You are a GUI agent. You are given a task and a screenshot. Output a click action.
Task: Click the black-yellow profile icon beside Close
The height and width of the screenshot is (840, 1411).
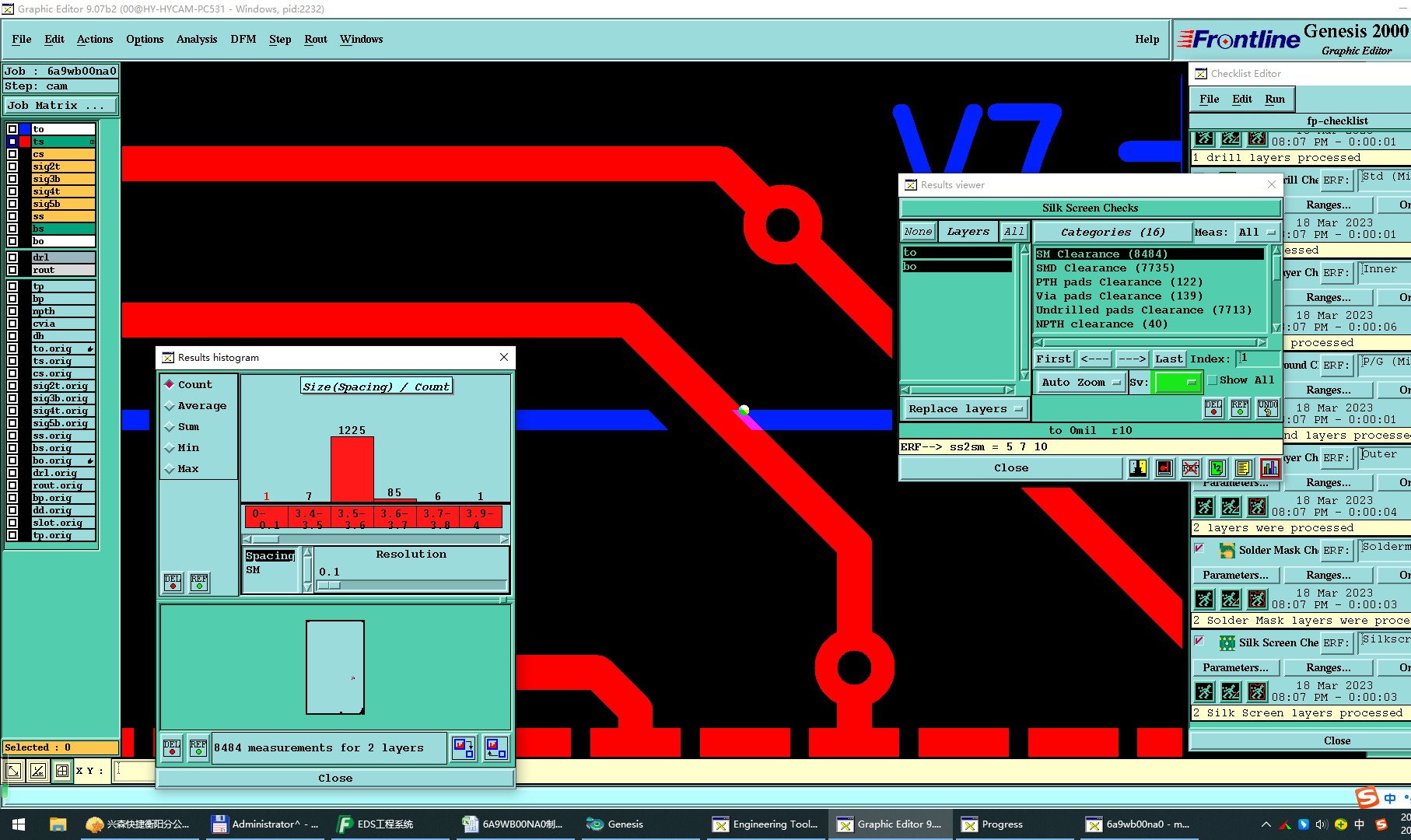[x=1138, y=467]
